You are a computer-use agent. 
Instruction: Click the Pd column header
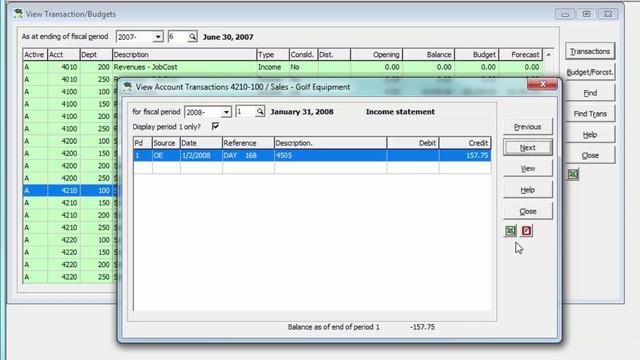tap(143, 143)
